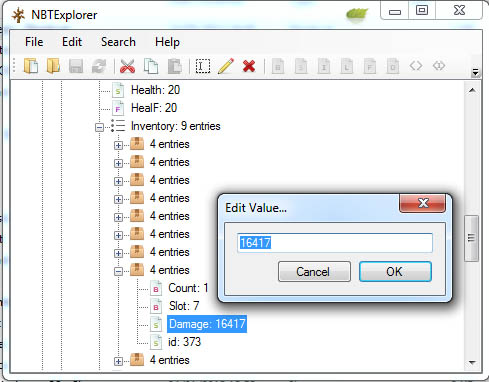Click the Add Float Tag icon
Screen dimensions: 489x382
(x=370, y=66)
